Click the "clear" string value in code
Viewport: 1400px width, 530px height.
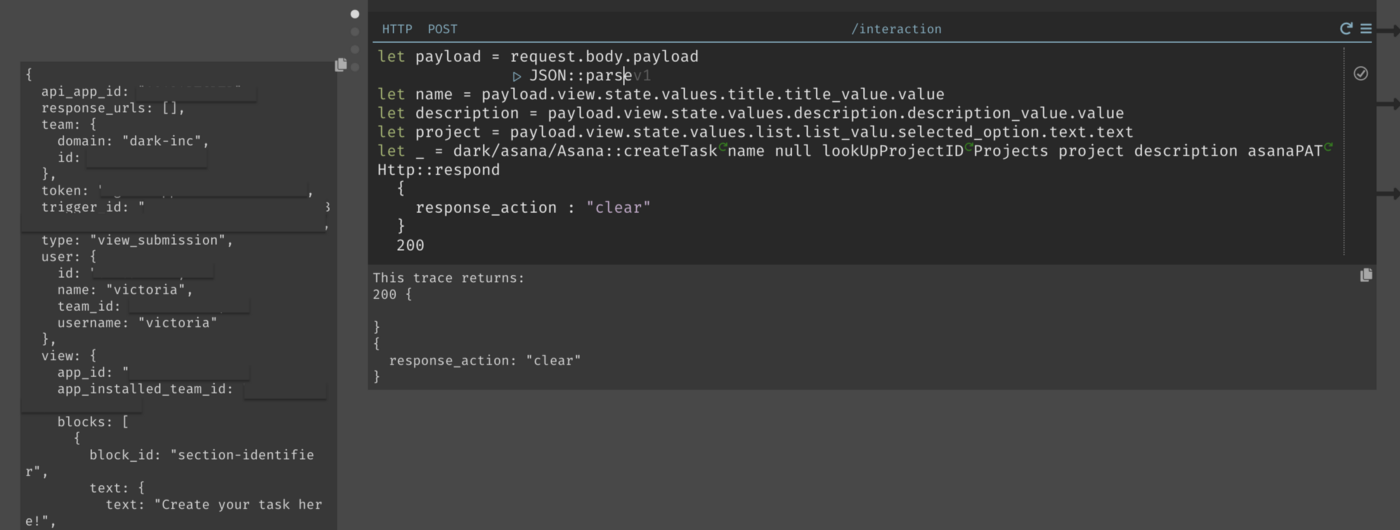coord(618,208)
